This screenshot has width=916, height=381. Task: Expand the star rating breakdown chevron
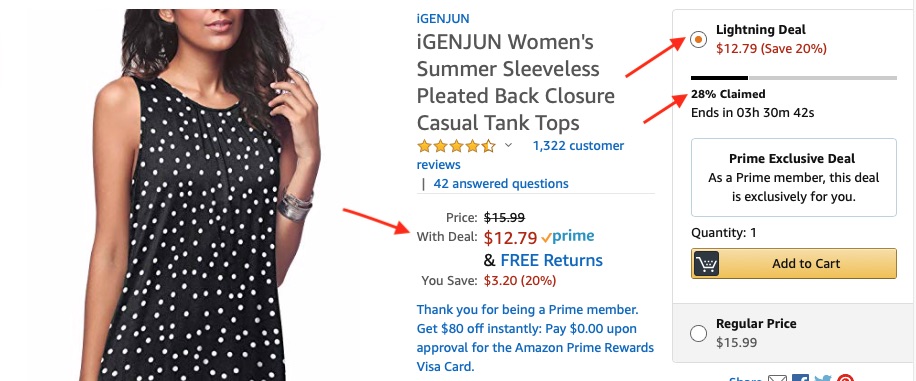pyautogui.click(x=508, y=146)
